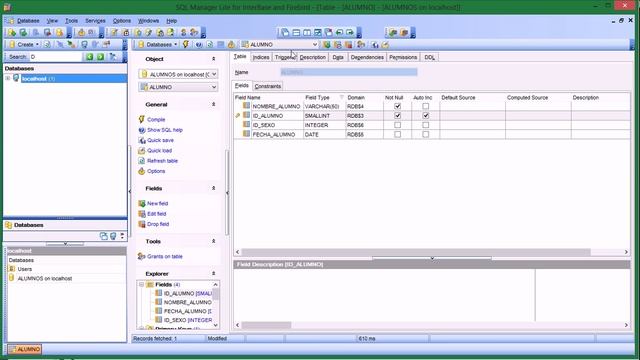Screen dimensions: 640x360
Task: Toggle Not Null for NOMBRE_ALUMNO
Action: point(397,106)
